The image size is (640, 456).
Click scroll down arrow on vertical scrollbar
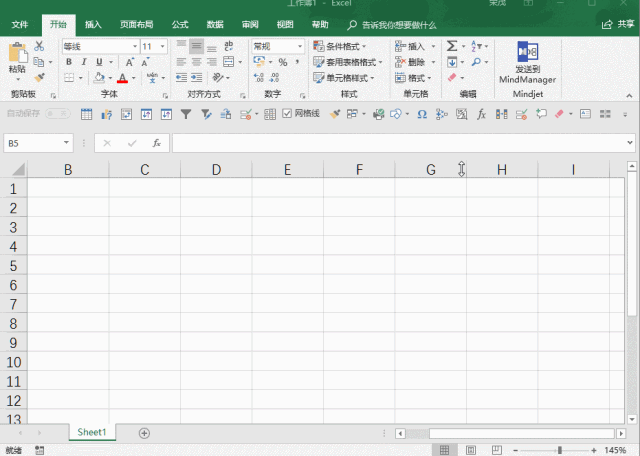coord(632,419)
